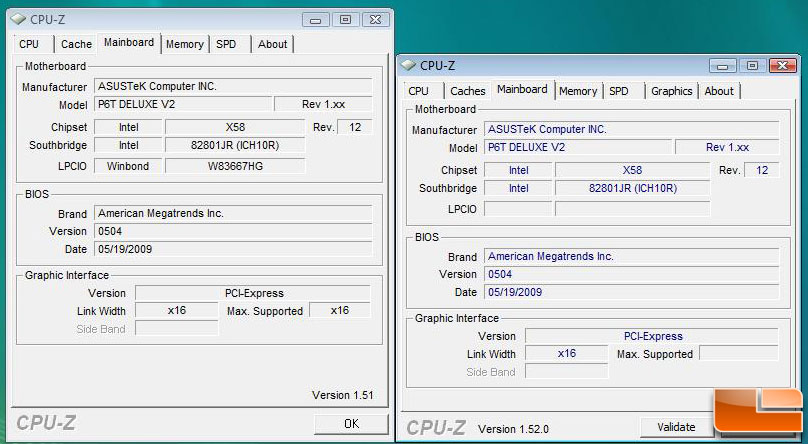This screenshot has width=808, height=444.
Task: Click chipset Rev. 12 field in 1.52.0 window
Action: (762, 170)
